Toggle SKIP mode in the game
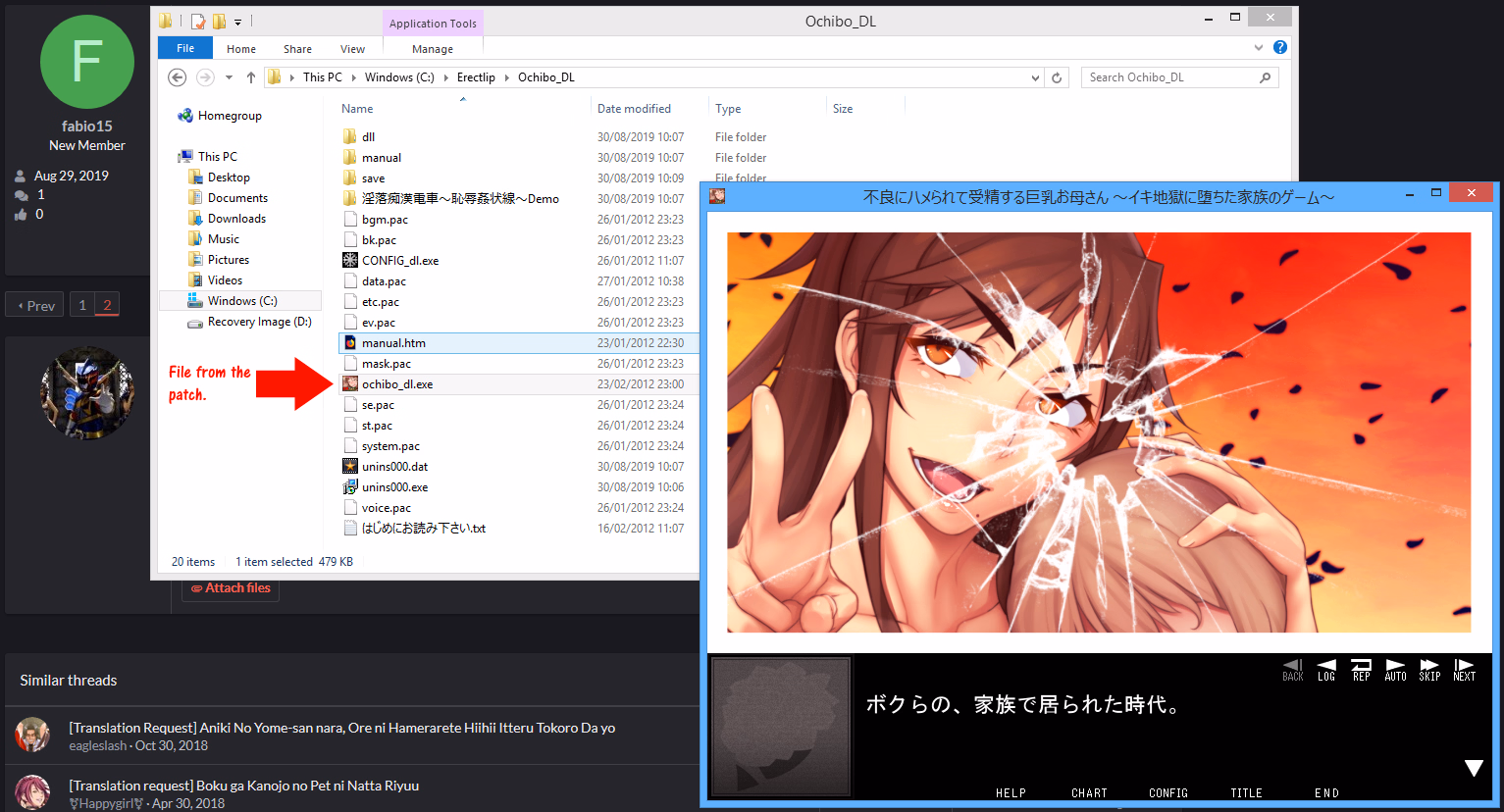 pos(1429,670)
